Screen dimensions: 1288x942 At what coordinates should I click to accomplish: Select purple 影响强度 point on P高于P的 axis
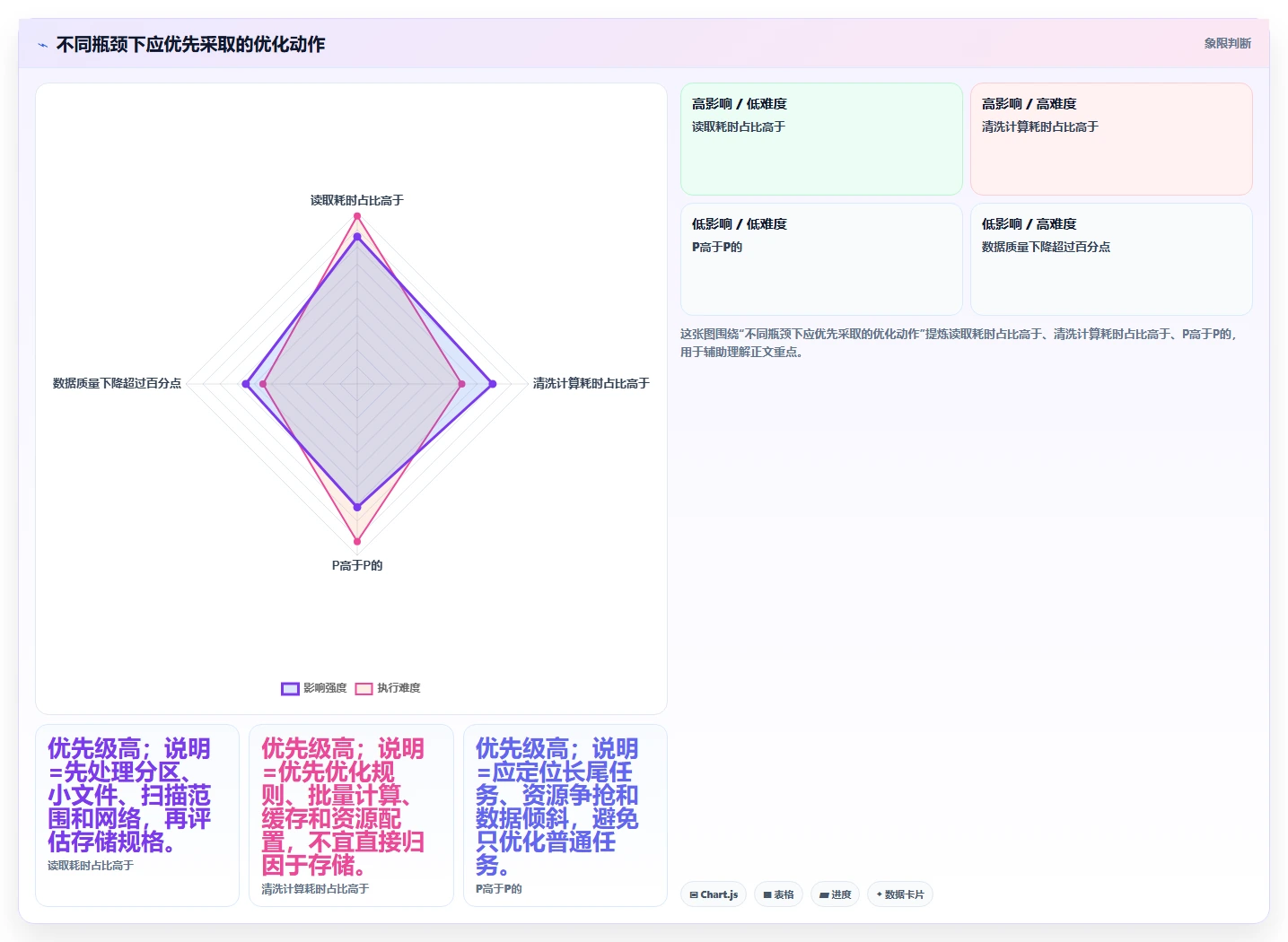point(357,507)
